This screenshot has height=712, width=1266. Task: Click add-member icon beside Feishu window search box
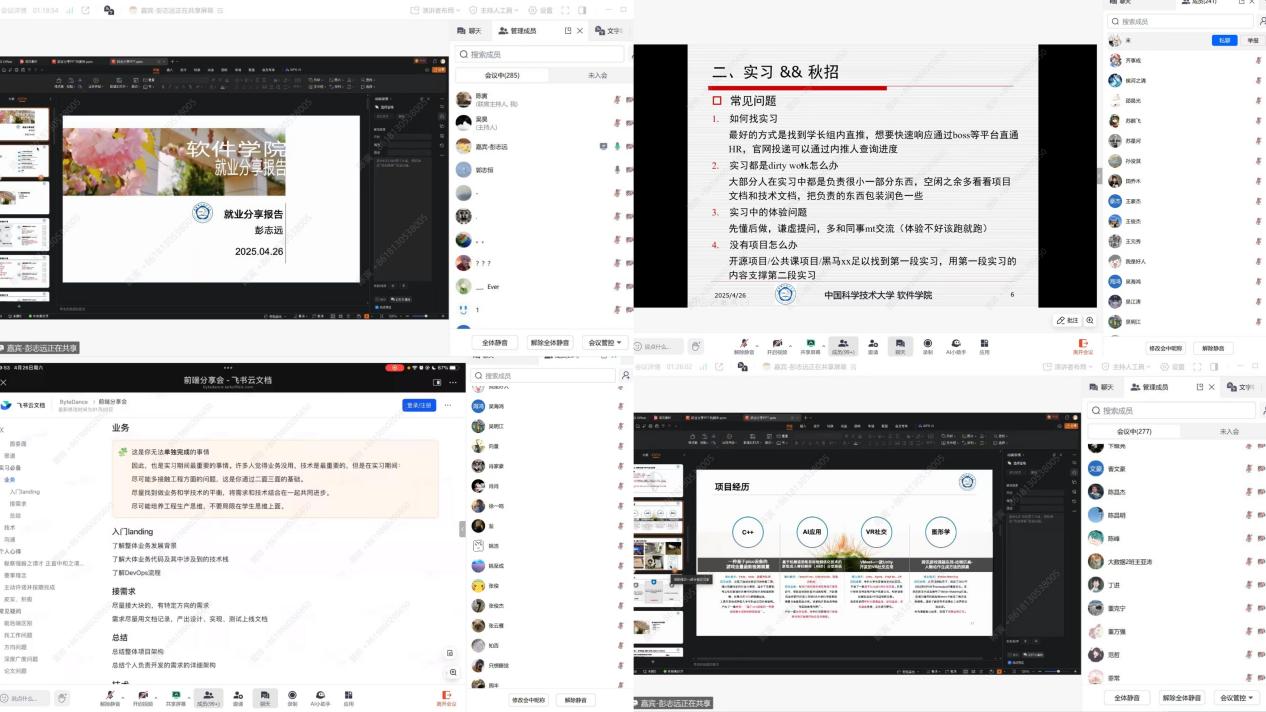pyautogui.click(x=626, y=376)
